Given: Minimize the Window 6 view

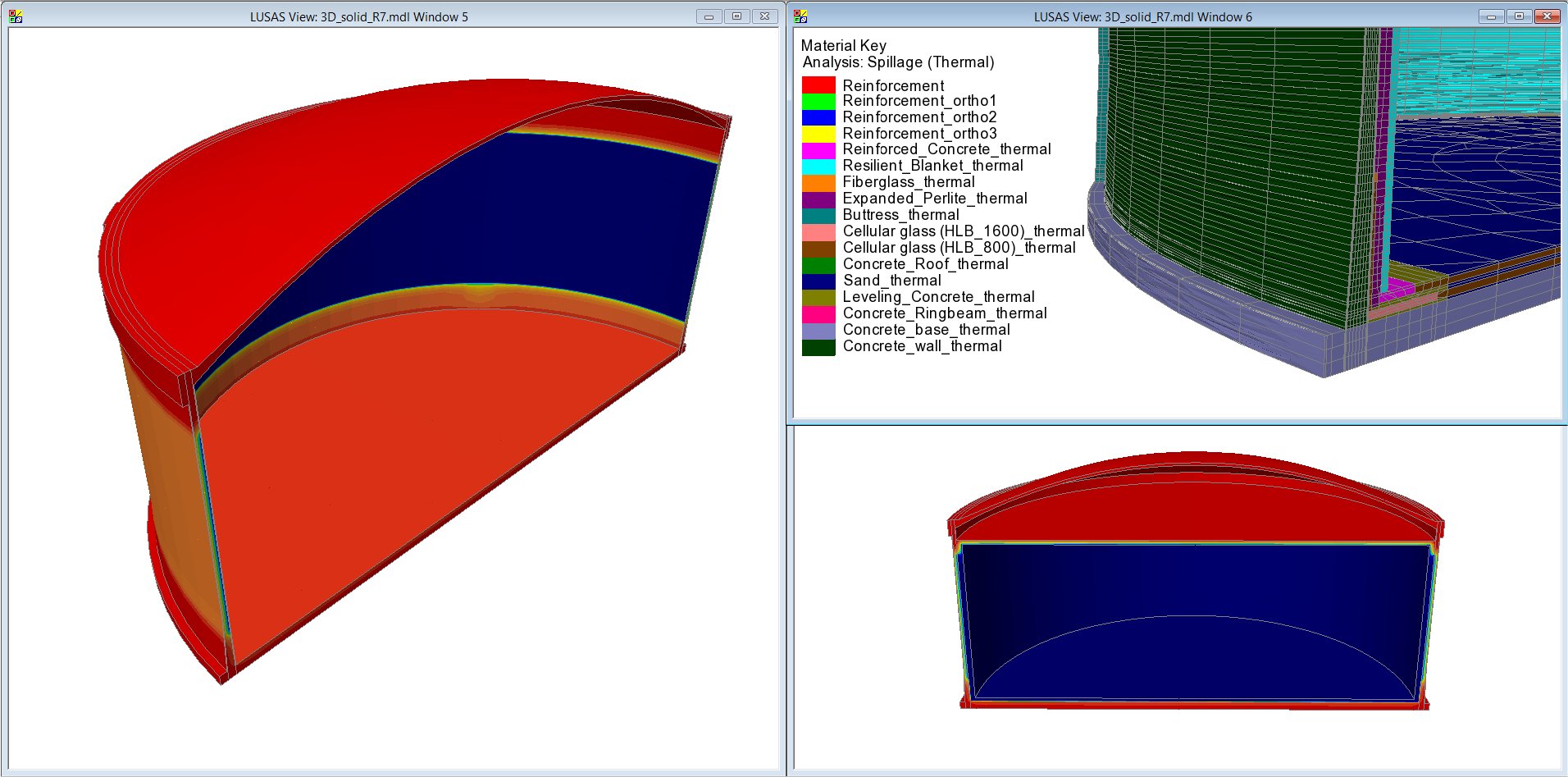Looking at the screenshot, I should coord(1492,16).
